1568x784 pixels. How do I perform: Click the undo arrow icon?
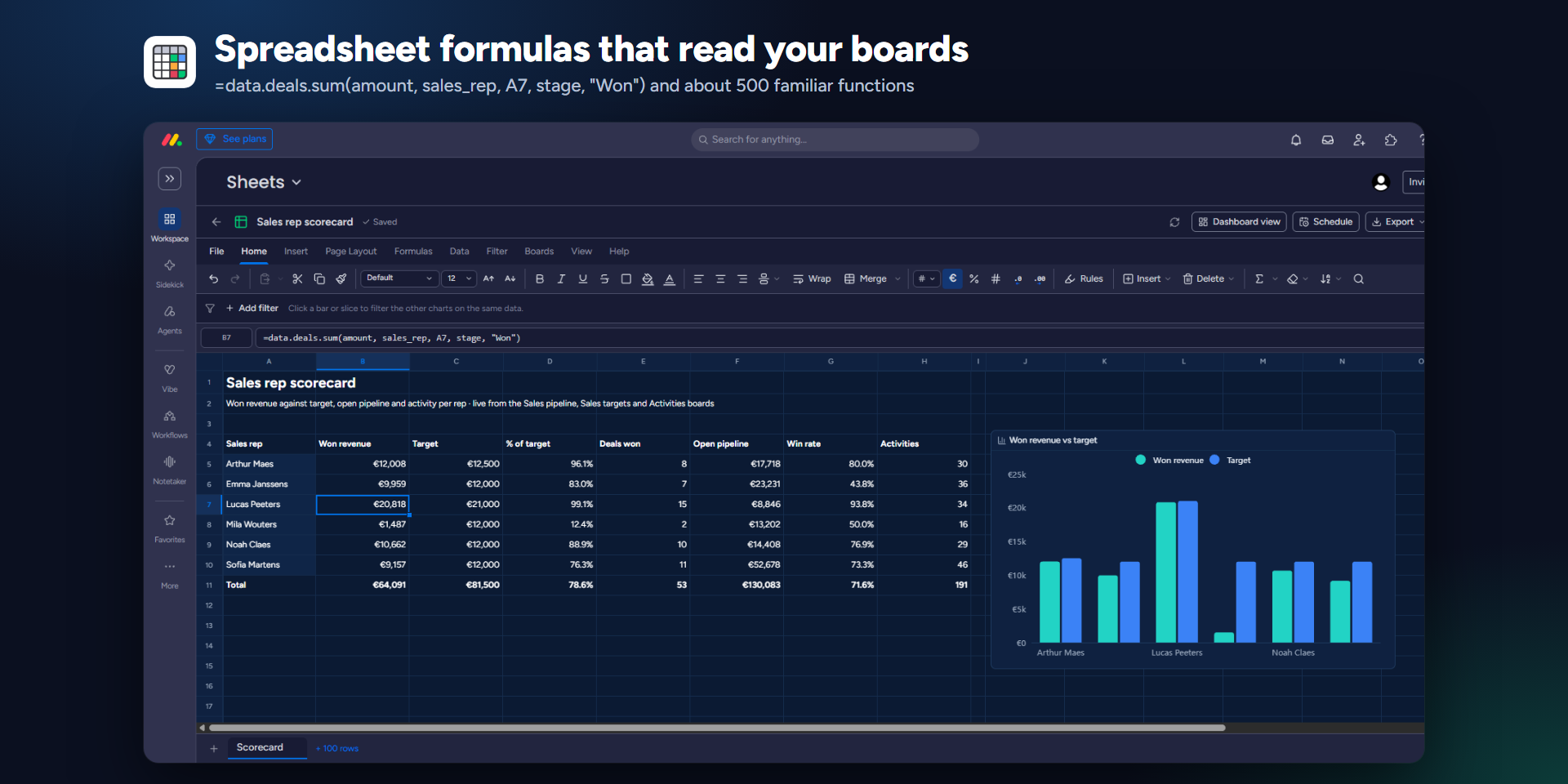(213, 279)
